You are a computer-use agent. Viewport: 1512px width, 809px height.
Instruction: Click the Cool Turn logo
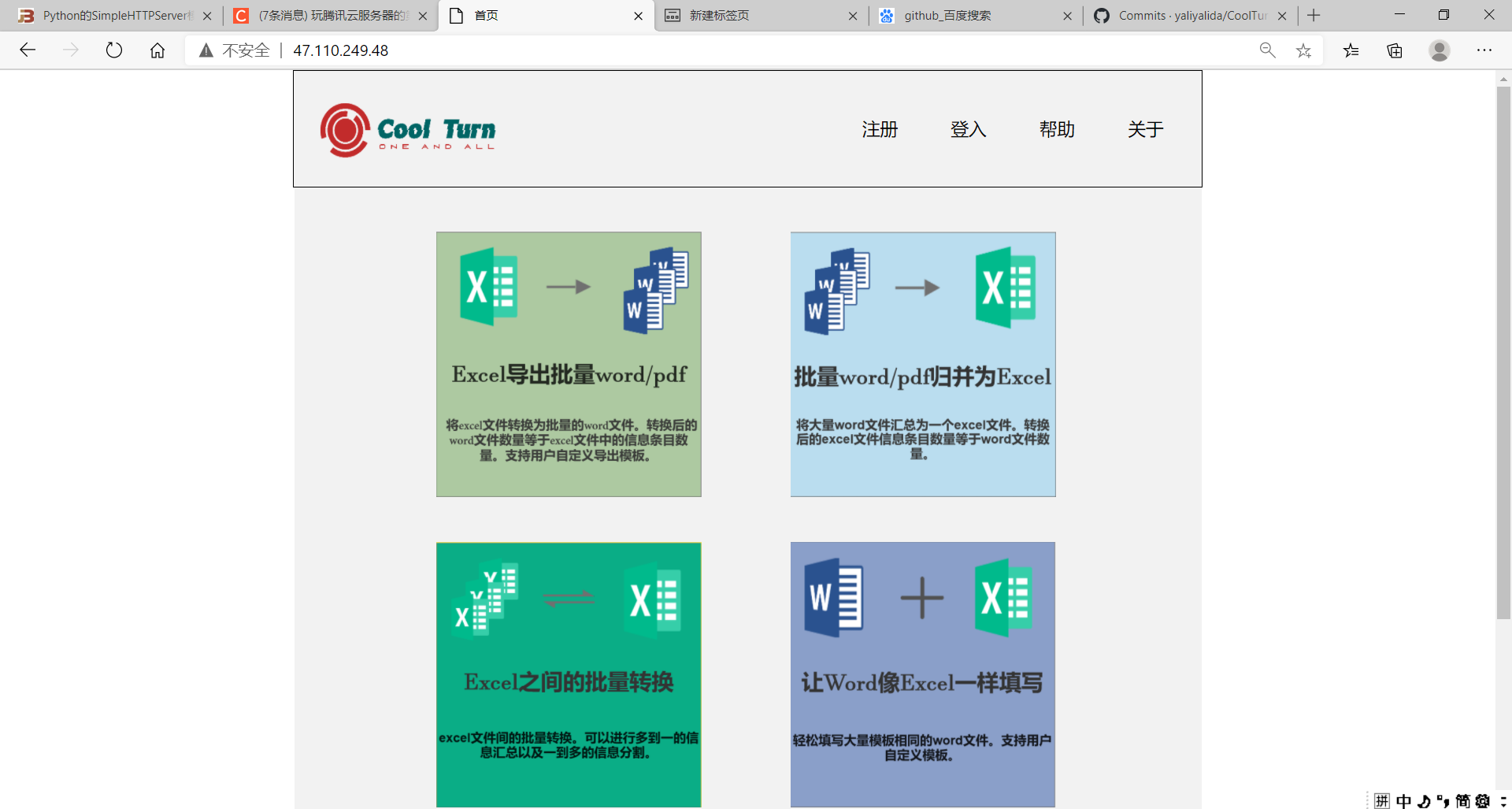pyautogui.click(x=408, y=130)
